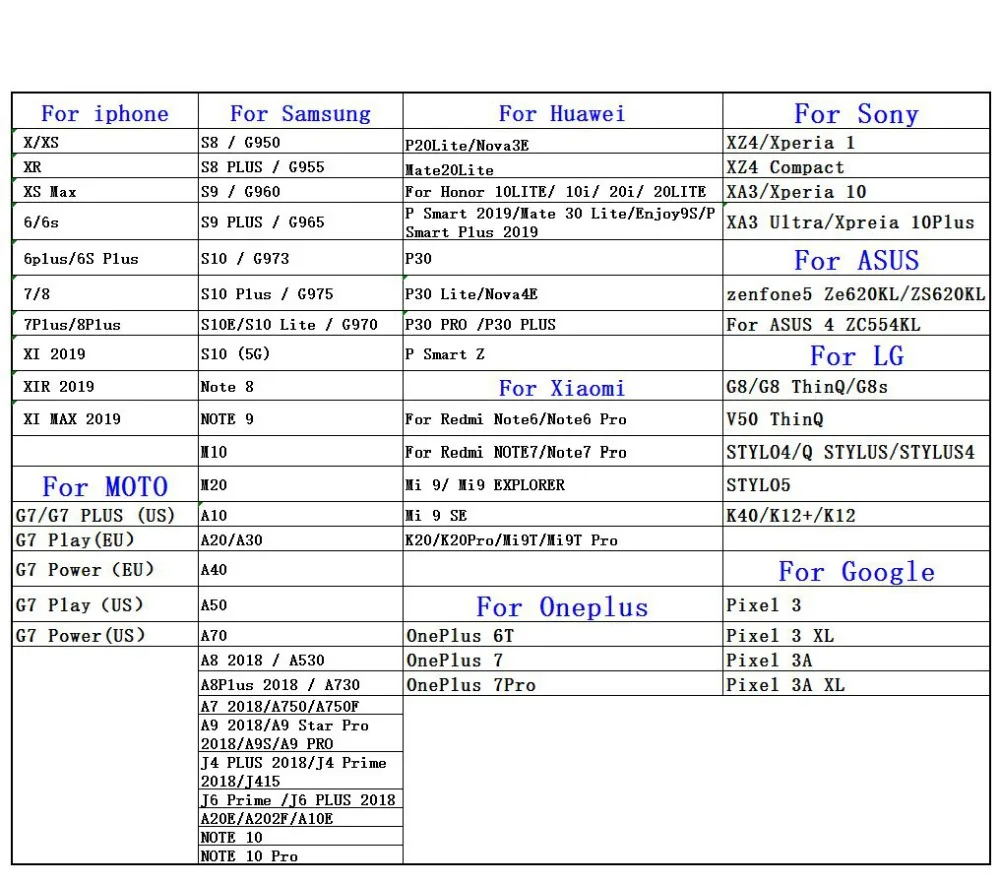Viewport: 1000px width, 883px height.
Task: Select the 'For Redmi Note6/Note6 Pro' cell
Action: tap(562, 418)
